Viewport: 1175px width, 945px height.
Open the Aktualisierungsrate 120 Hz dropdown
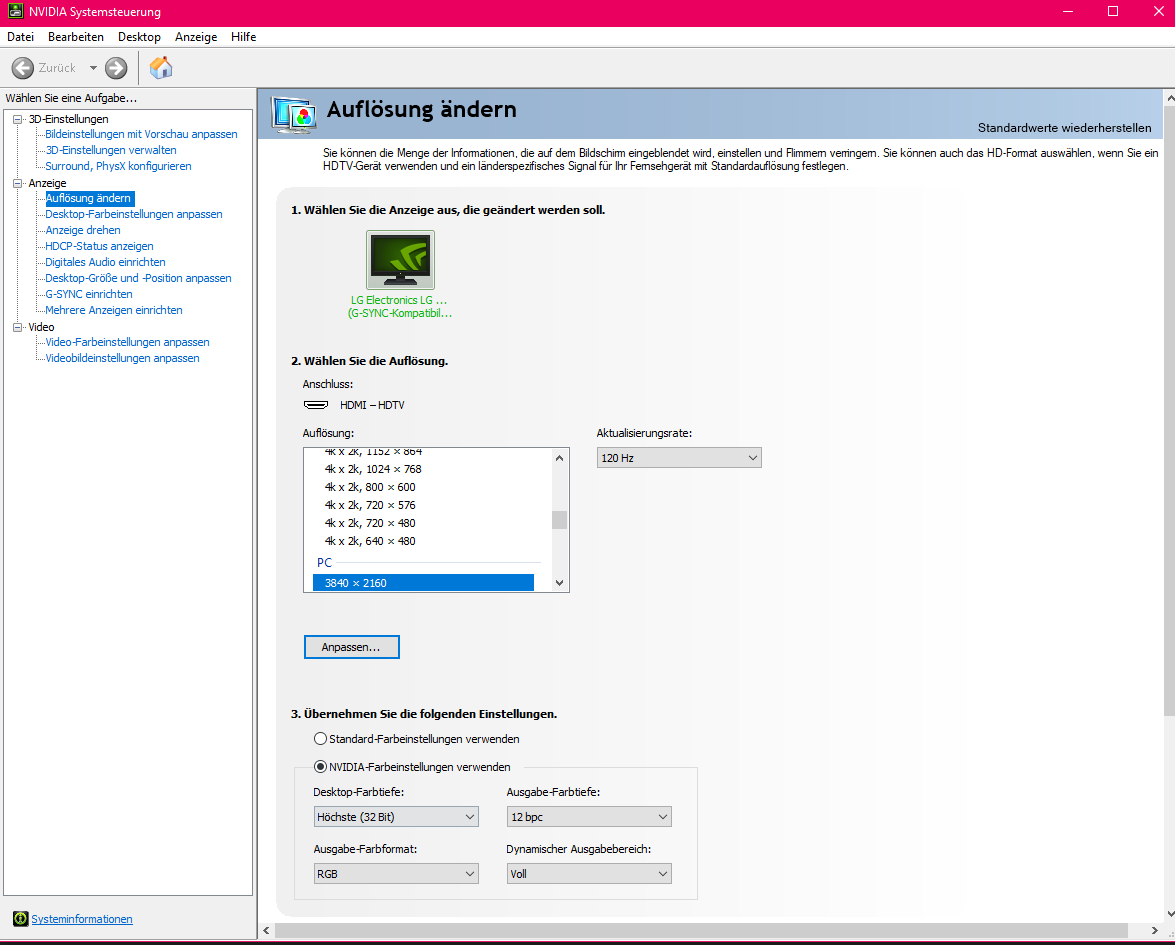pyautogui.click(x=679, y=458)
